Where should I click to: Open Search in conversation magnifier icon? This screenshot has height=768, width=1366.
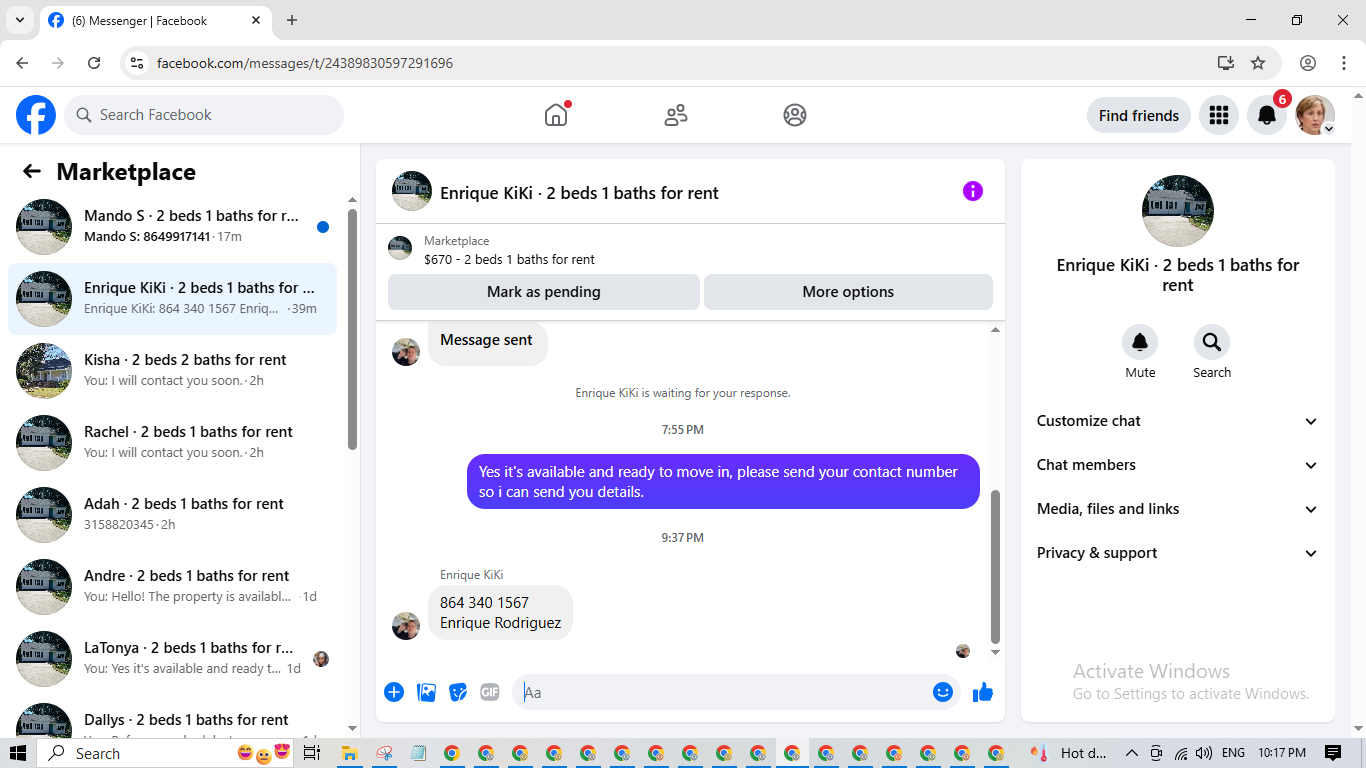point(1212,343)
